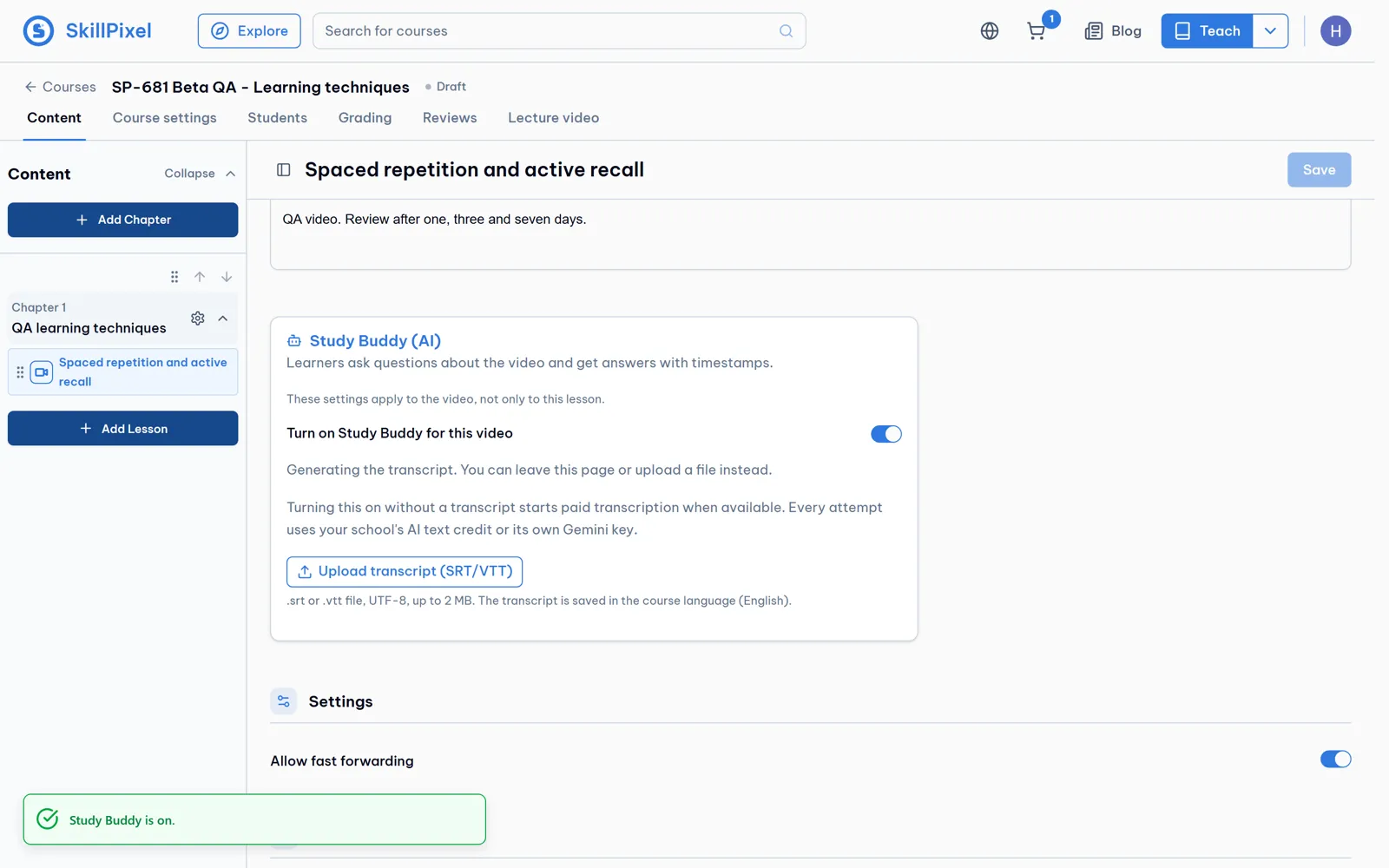Click Upload transcript (SRT/VTT) button
Image resolution: width=1389 pixels, height=868 pixels.
click(405, 572)
